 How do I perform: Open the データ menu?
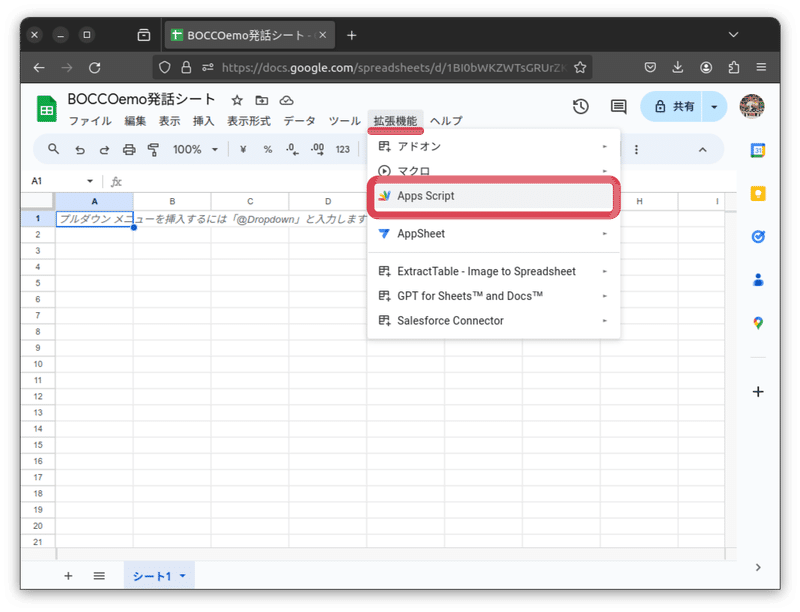coord(299,121)
